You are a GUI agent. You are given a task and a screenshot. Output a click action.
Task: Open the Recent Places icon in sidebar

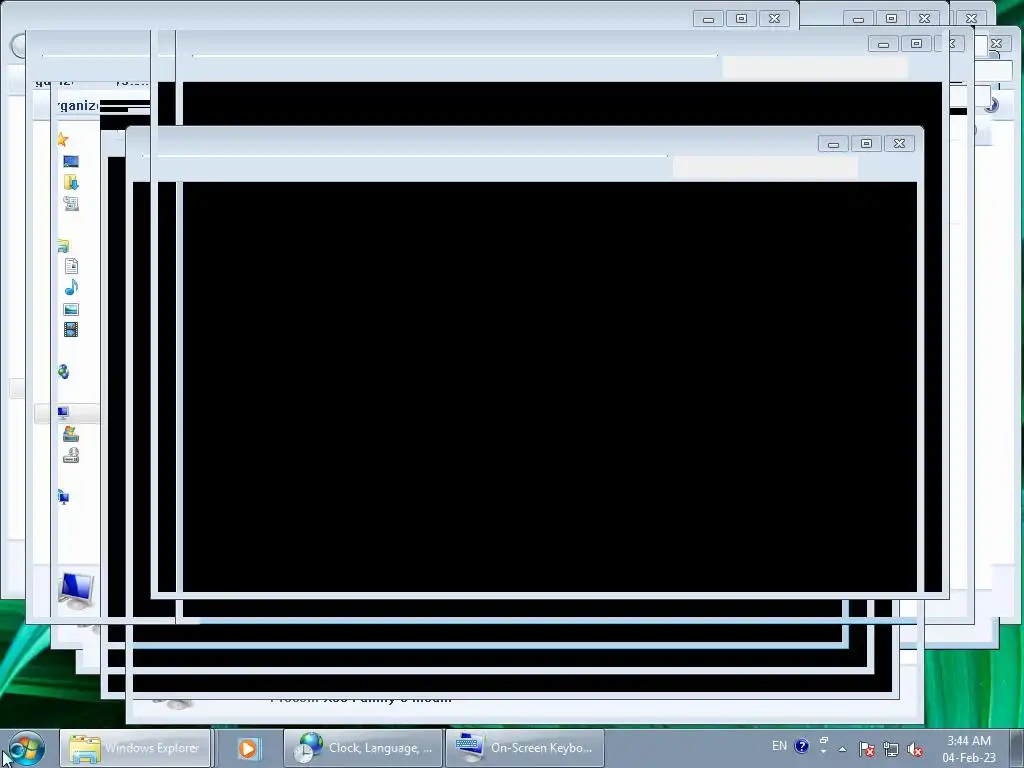[71, 203]
